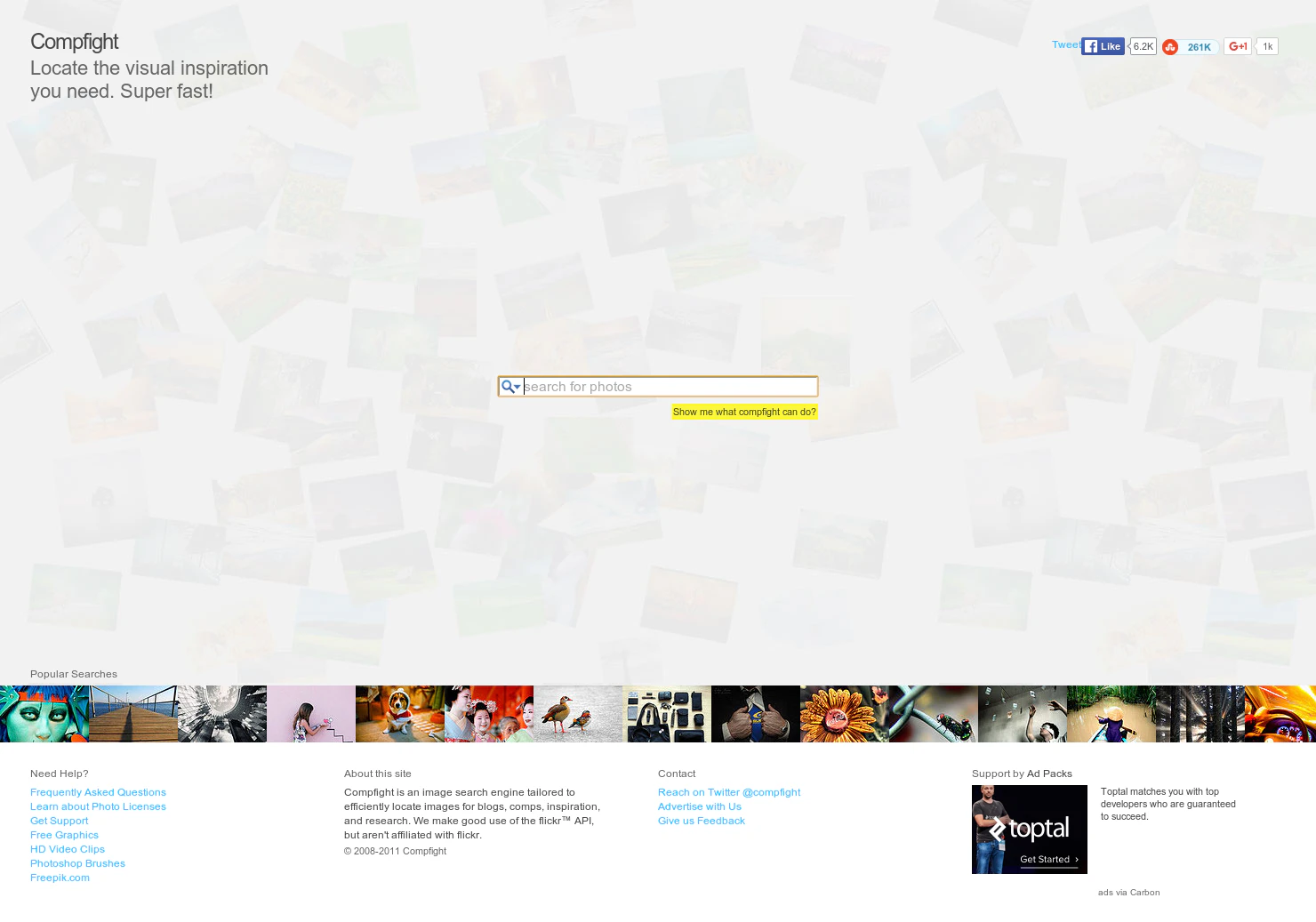Open Learn about Photo Licenses link

(x=98, y=806)
